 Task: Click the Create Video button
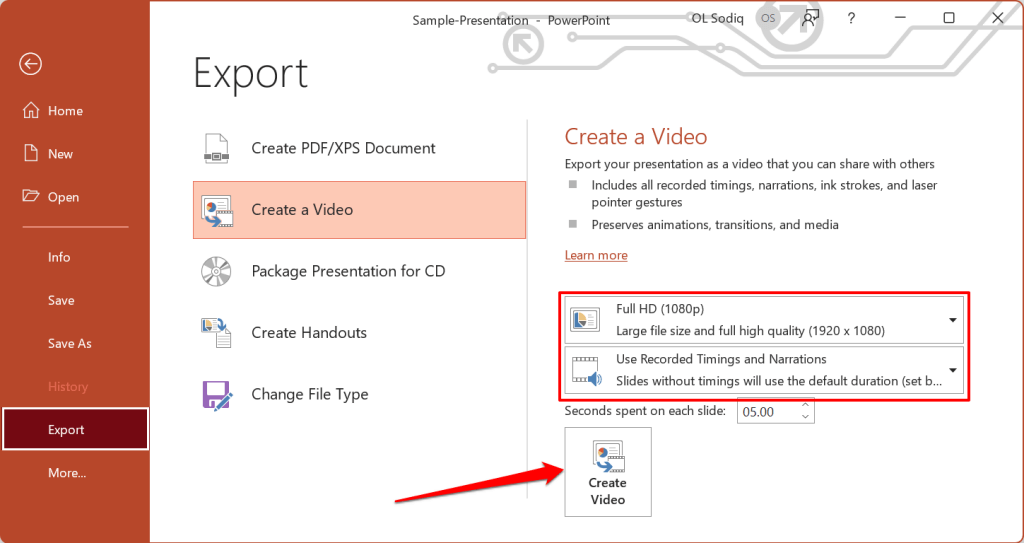click(607, 472)
